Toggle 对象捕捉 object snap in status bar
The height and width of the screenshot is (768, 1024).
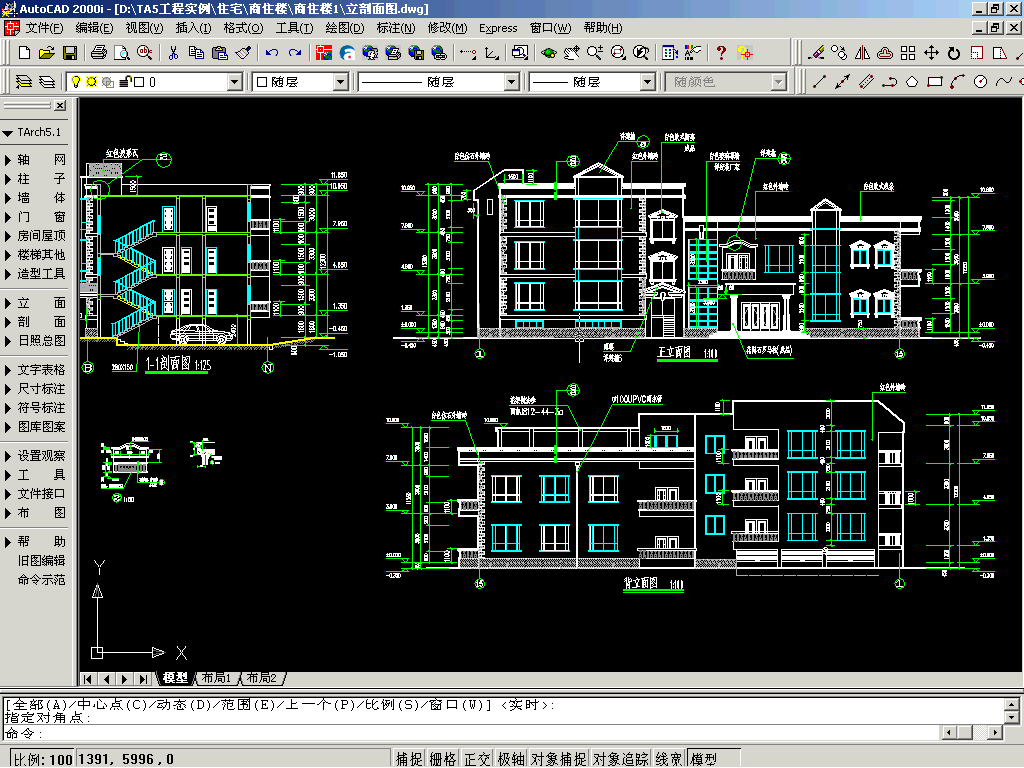558,759
